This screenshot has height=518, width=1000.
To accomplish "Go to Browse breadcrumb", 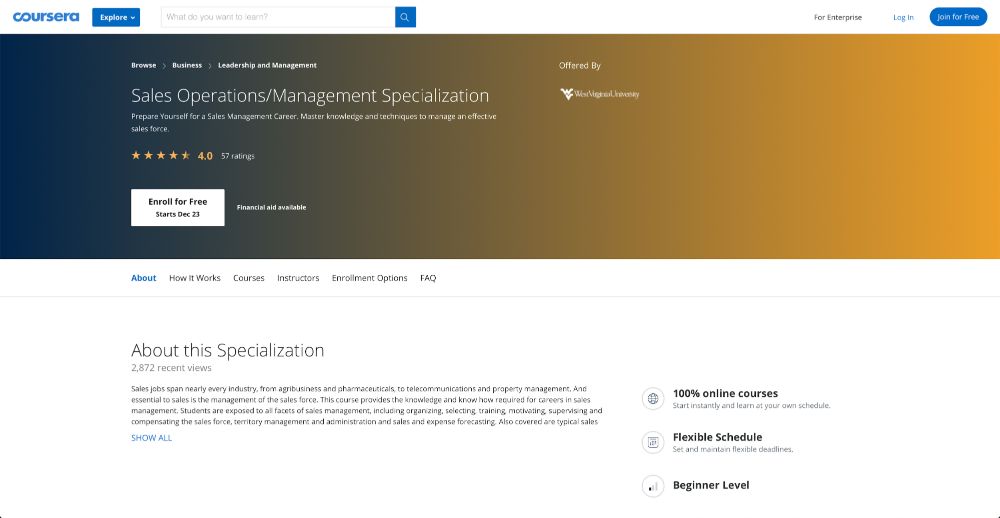I will tap(143, 65).
